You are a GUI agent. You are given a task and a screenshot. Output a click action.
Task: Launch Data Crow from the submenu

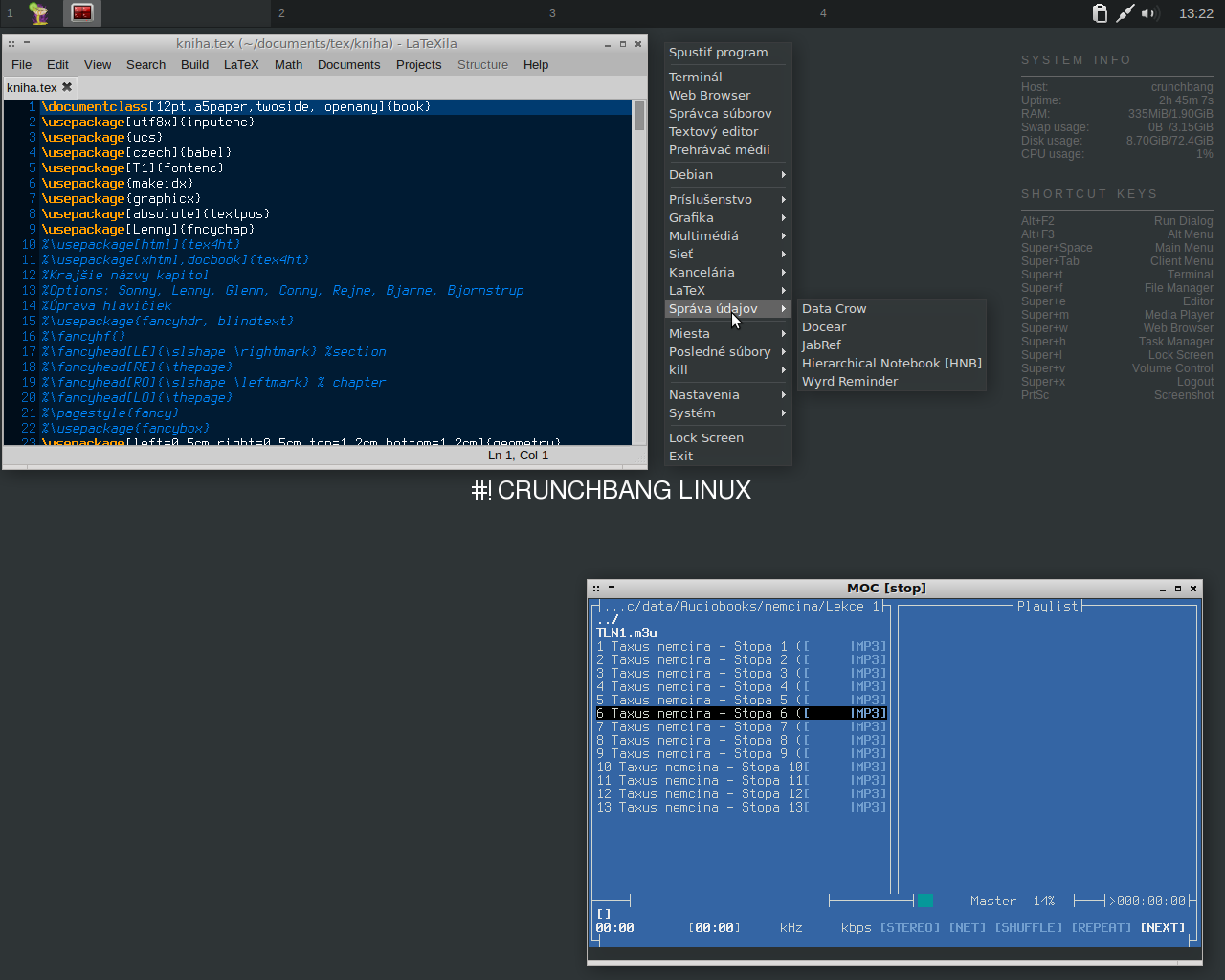coord(891,309)
